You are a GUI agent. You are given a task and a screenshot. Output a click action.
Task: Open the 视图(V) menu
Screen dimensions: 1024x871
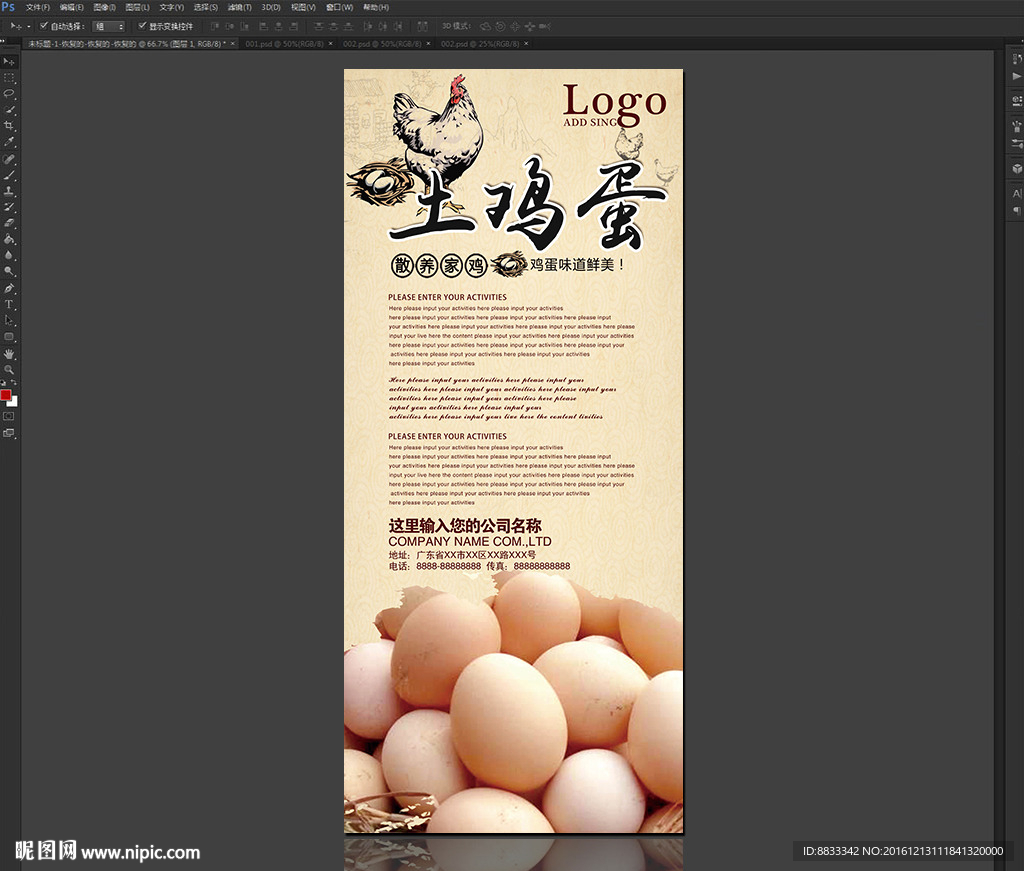303,7
